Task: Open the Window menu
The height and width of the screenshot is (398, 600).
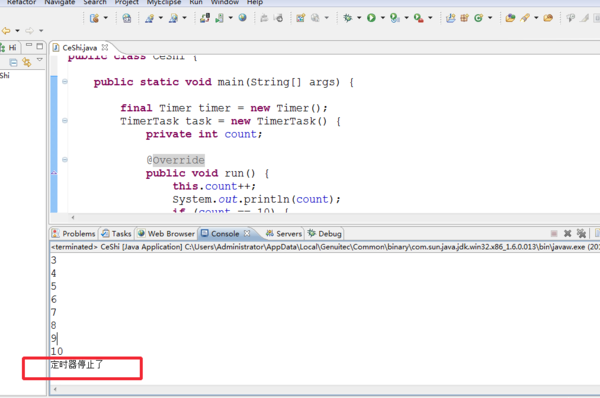Action: pyautogui.click(x=225, y=2)
